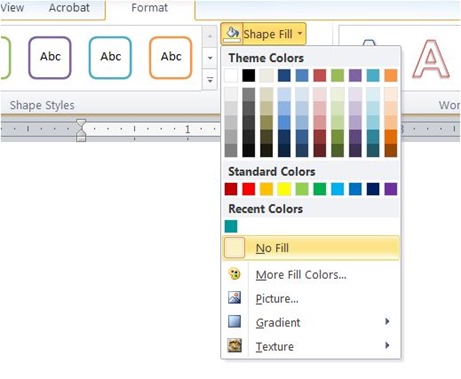461x379 pixels.
Task: Click the hourglass indent marker on ruler
Action: coord(81,130)
